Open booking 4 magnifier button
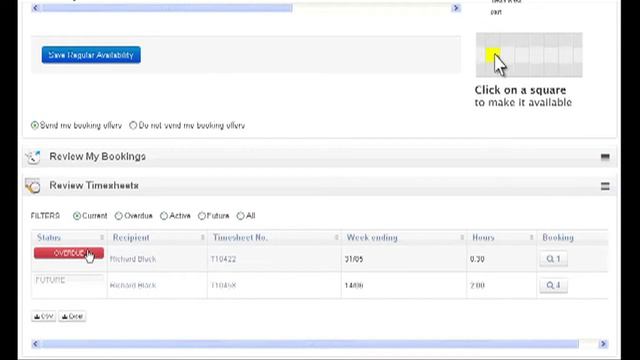The width and height of the screenshot is (640, 360). coord(553,285)
